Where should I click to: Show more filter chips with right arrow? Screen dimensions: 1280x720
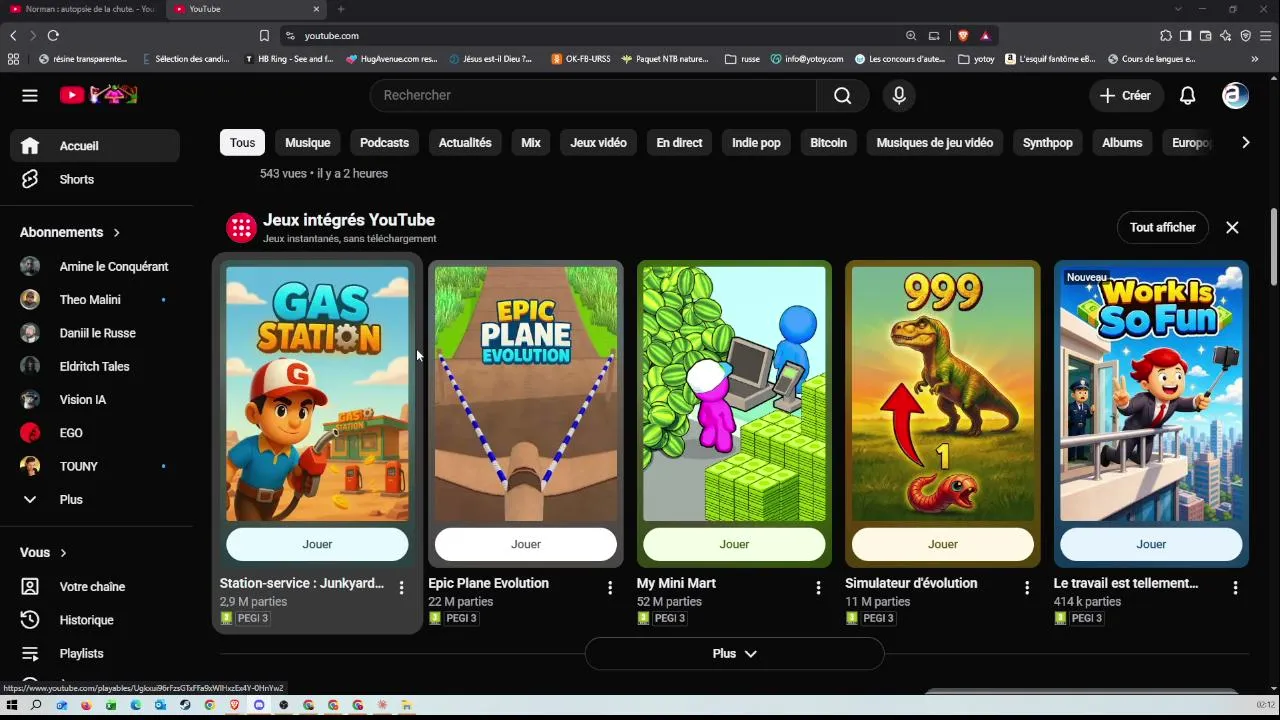coord(1245,143)
